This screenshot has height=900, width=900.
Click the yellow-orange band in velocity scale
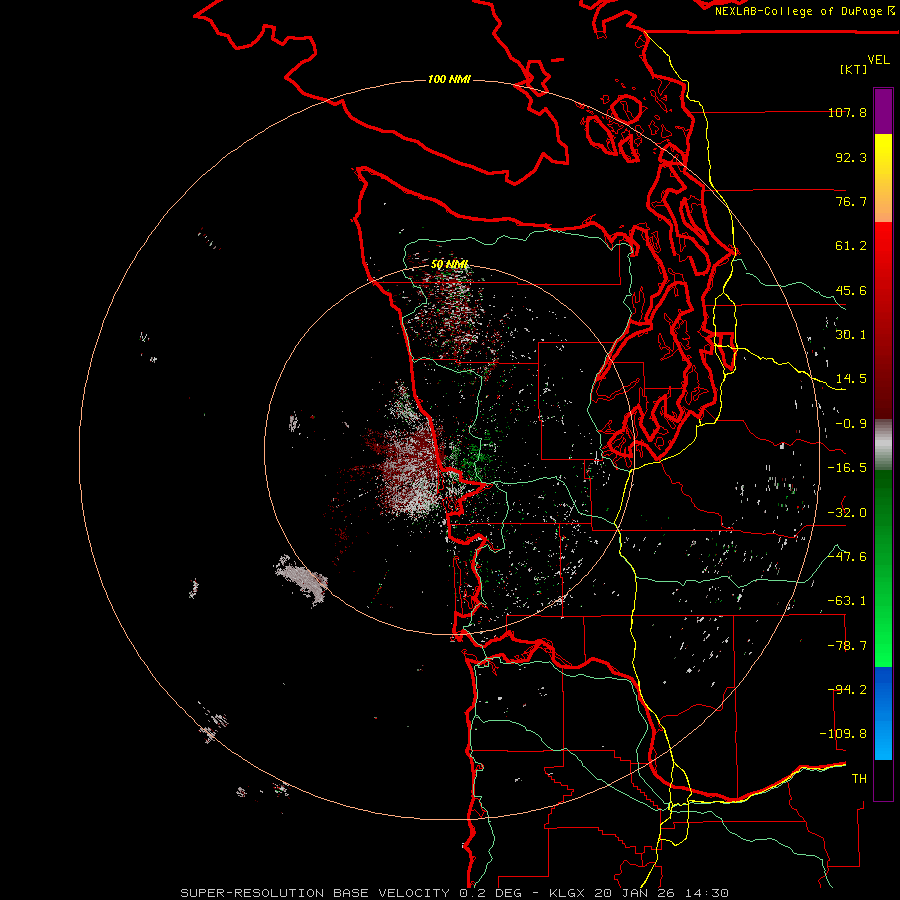coord(883,178)
